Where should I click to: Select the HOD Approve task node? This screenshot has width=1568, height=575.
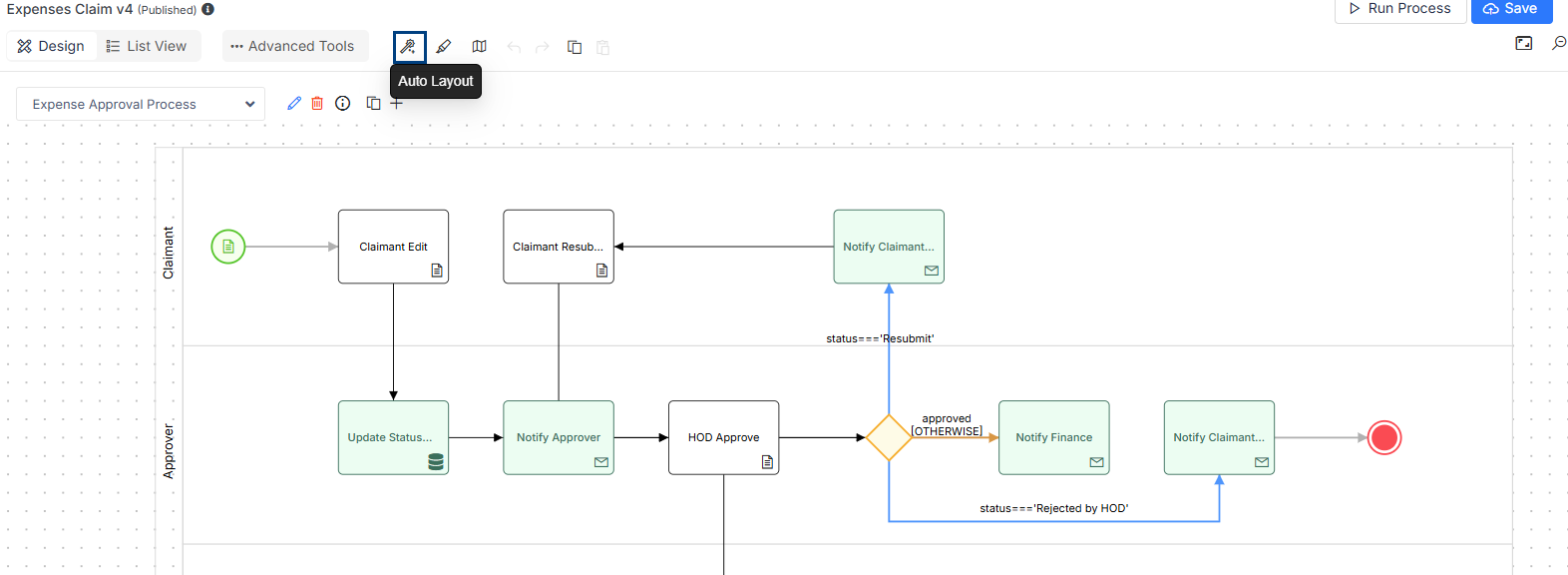pyautogui.click(x=723, y=437)
